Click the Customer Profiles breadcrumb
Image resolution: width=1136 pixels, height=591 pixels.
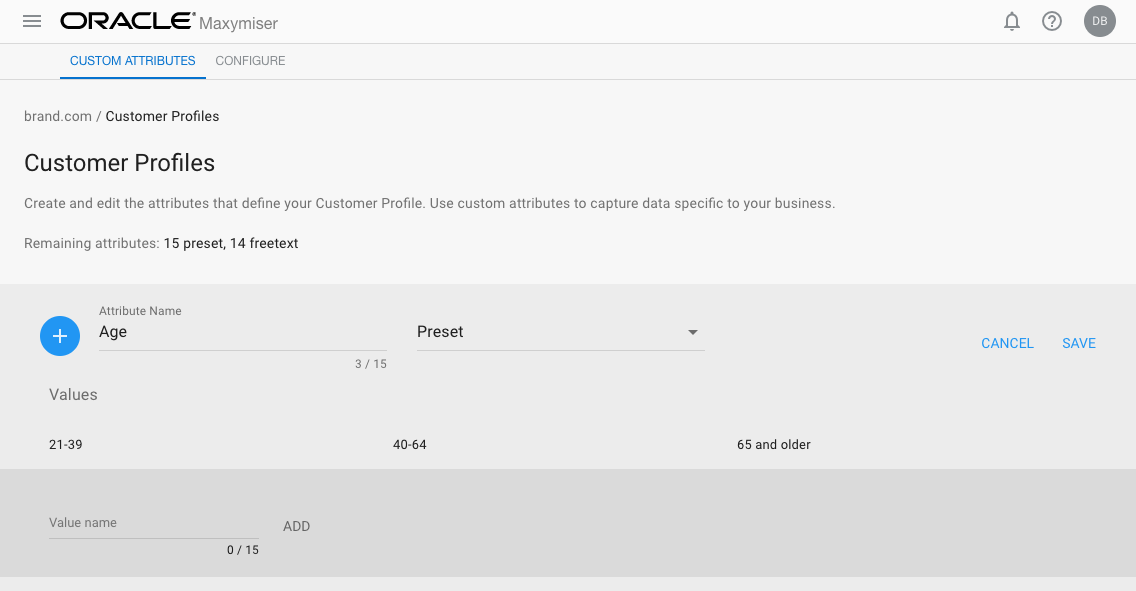coord(162,116)
